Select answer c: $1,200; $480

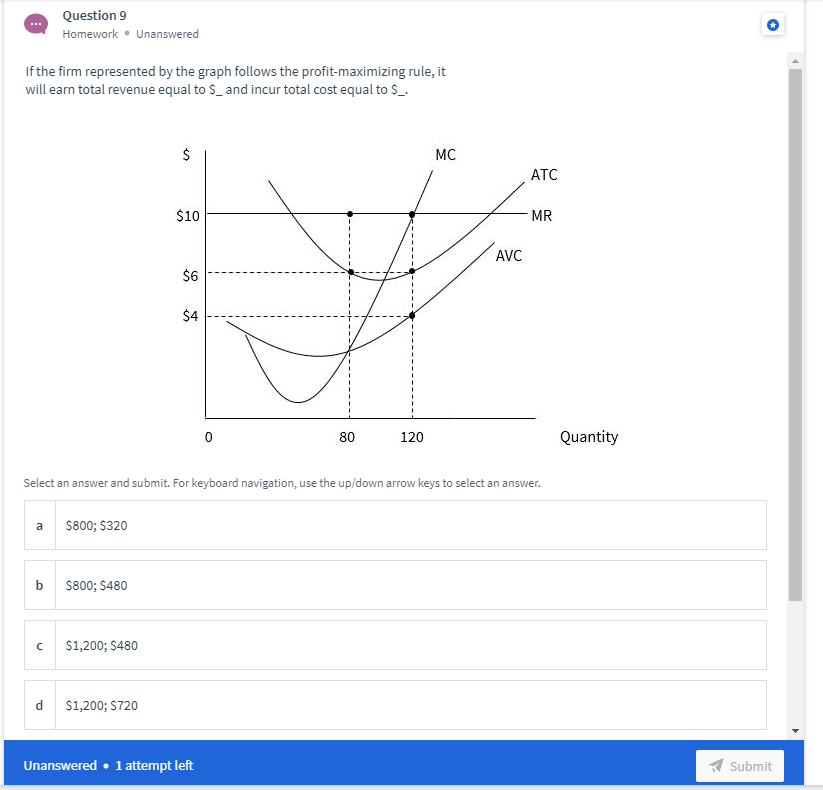[394, 644]
